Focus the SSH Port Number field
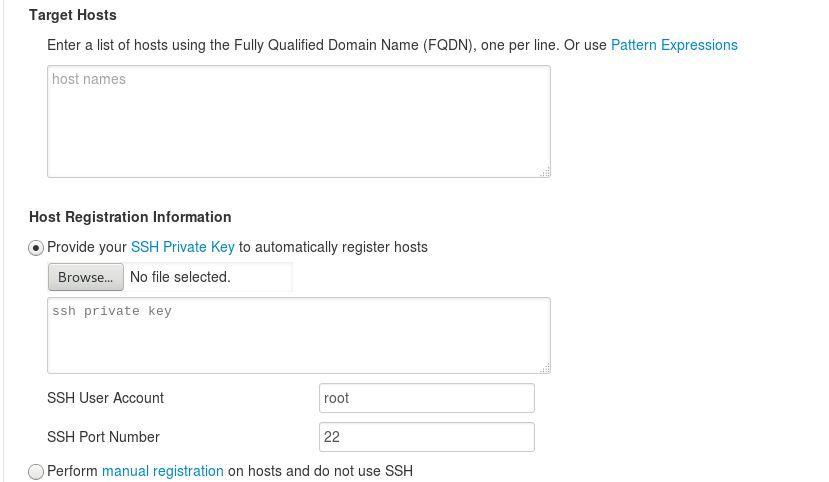 point(426,437)
